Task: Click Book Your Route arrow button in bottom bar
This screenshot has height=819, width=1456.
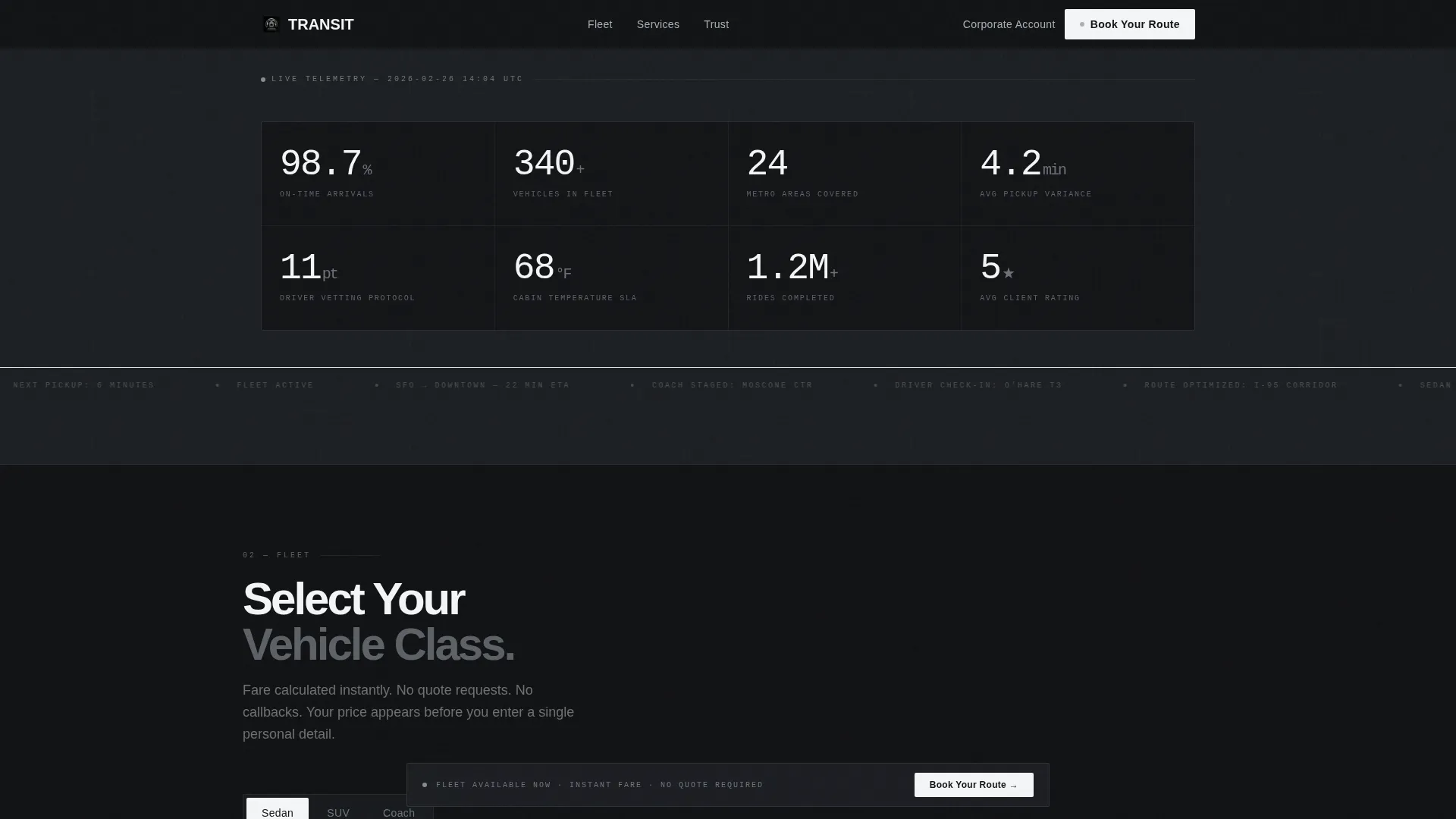Action: 974,785
